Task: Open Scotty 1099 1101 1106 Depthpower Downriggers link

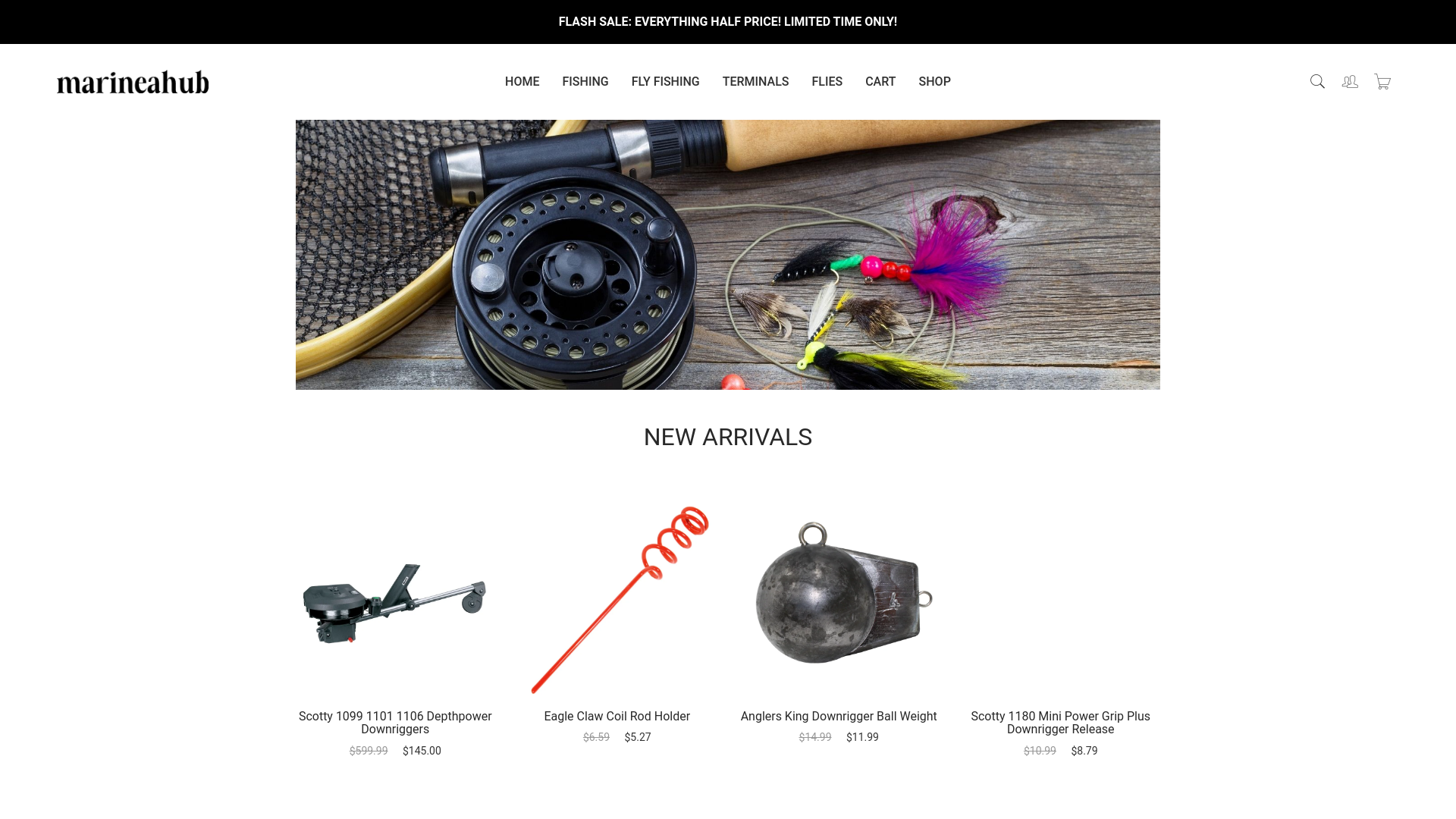Action: [395, 723]
